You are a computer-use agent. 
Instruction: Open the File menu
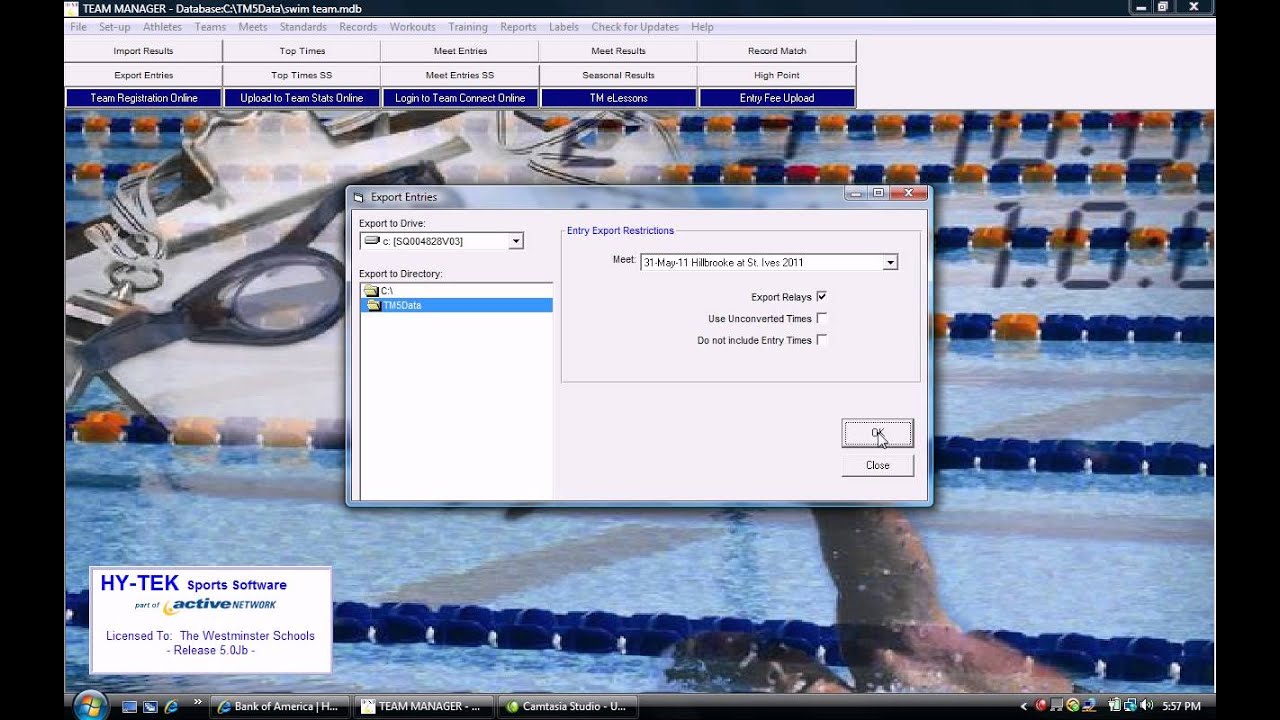click(78, 27)
